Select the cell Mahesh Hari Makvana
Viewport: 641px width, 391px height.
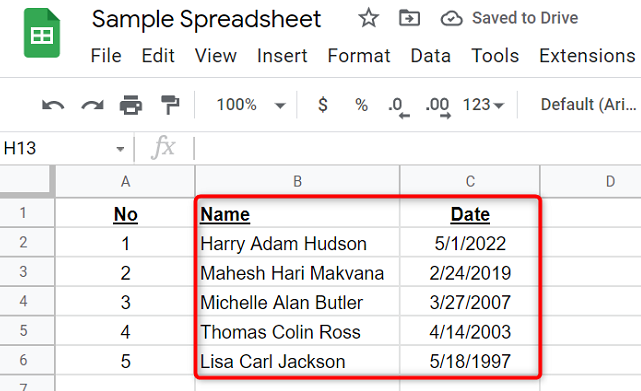pos(298,272)
